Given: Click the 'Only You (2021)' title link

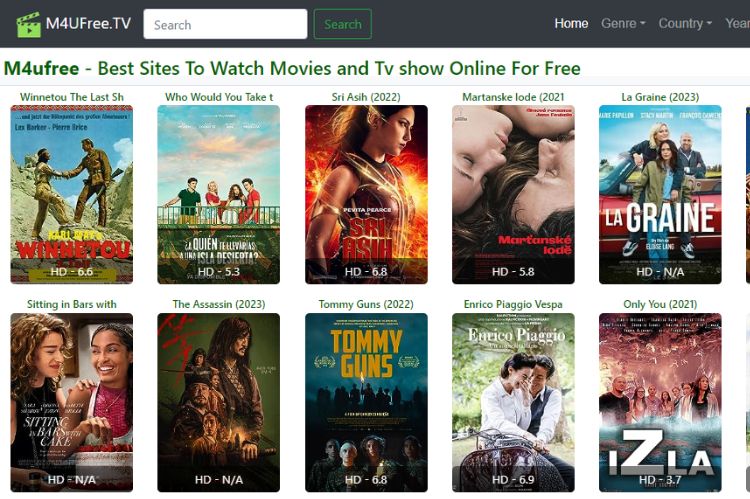Looking at the screenshot, I should click(660, 304).
